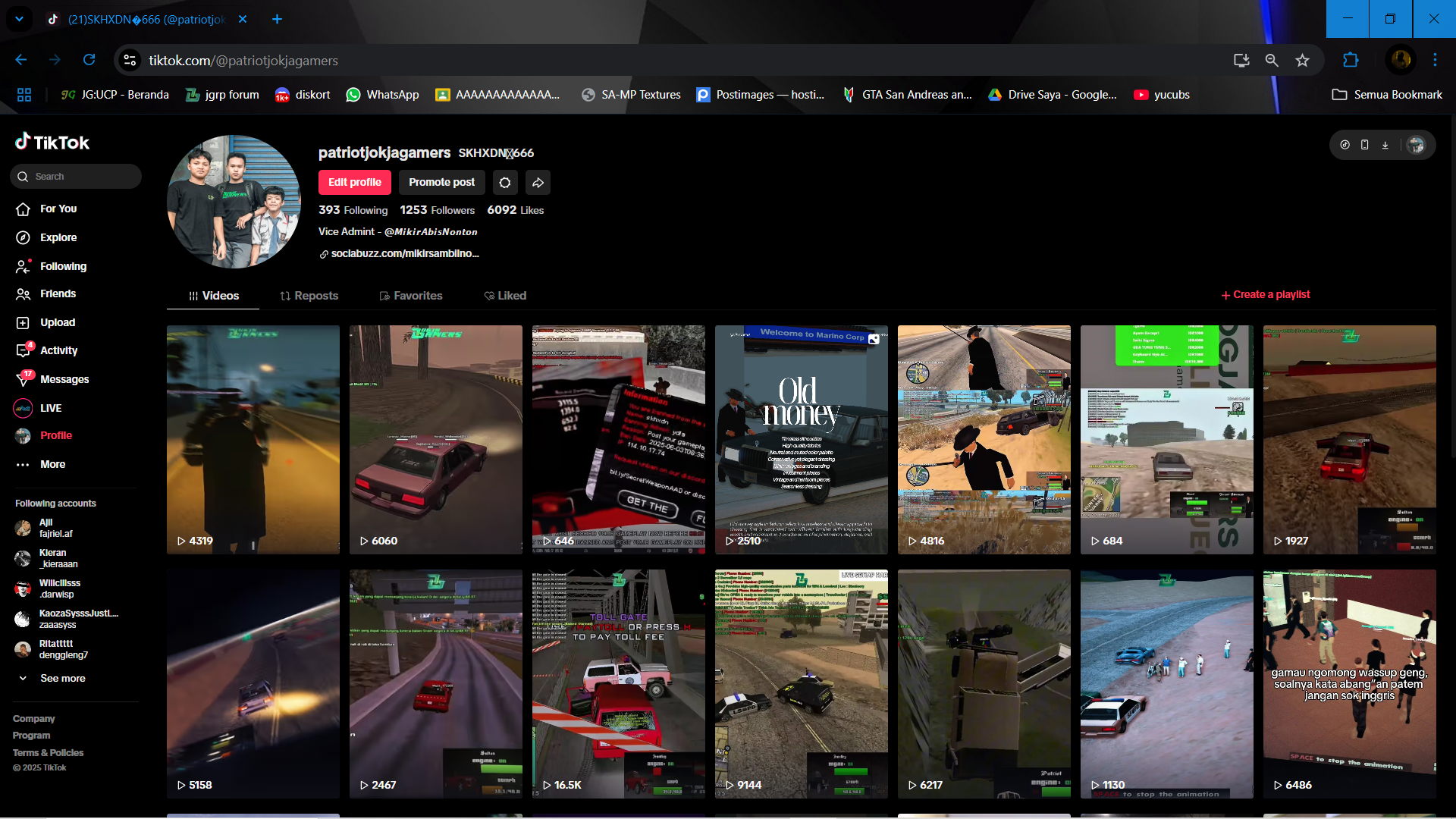Open the video with 6060 views

pyautogui.click(x=436, y=440)
